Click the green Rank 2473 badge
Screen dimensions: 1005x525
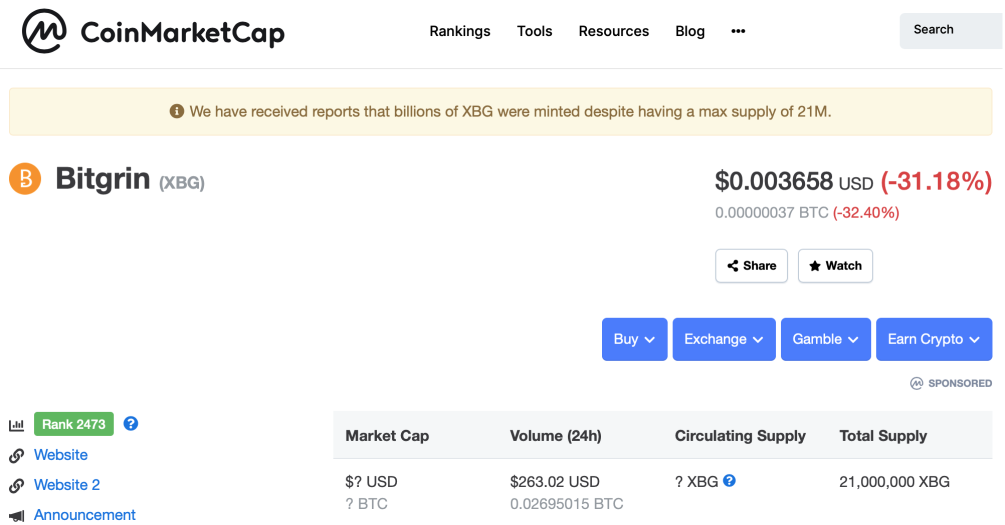[74, 424]
